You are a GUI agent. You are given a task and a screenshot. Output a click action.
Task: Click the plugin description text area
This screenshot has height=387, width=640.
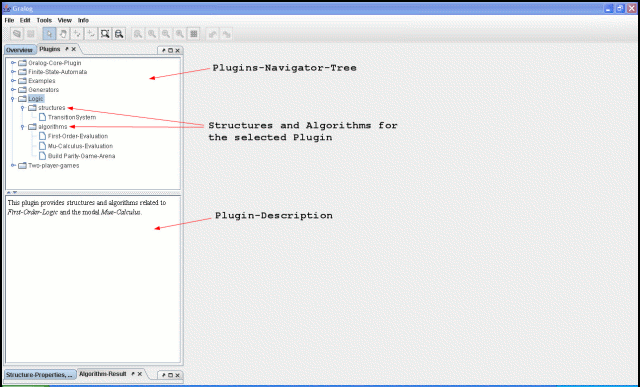point(93,280)
